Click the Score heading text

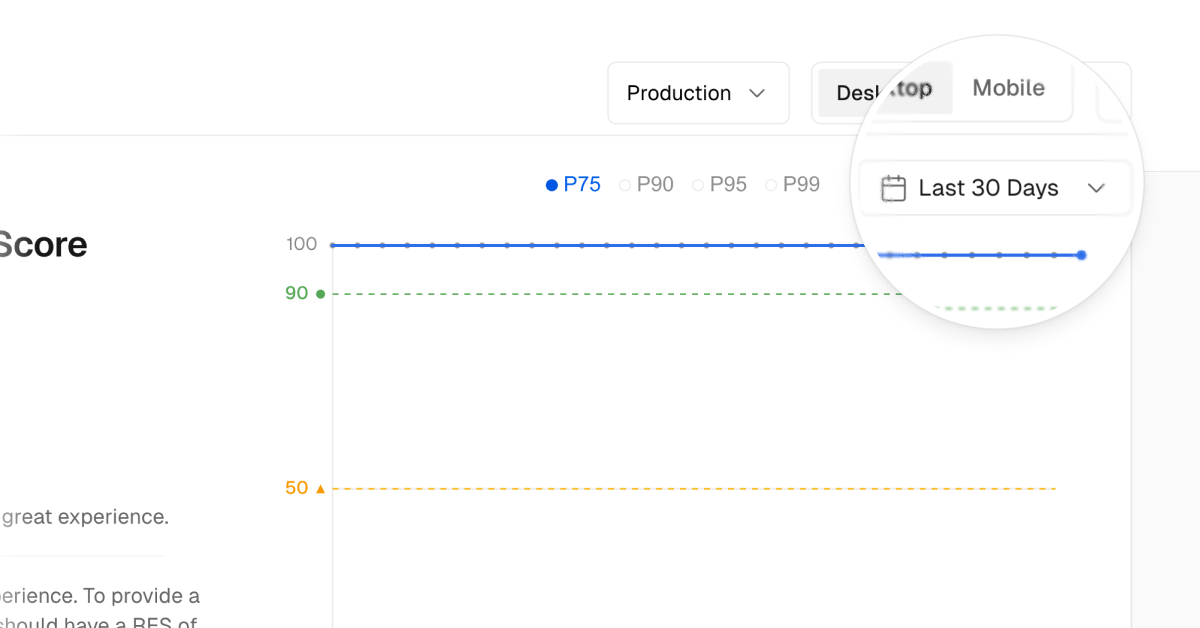click(x=44, y=244)
